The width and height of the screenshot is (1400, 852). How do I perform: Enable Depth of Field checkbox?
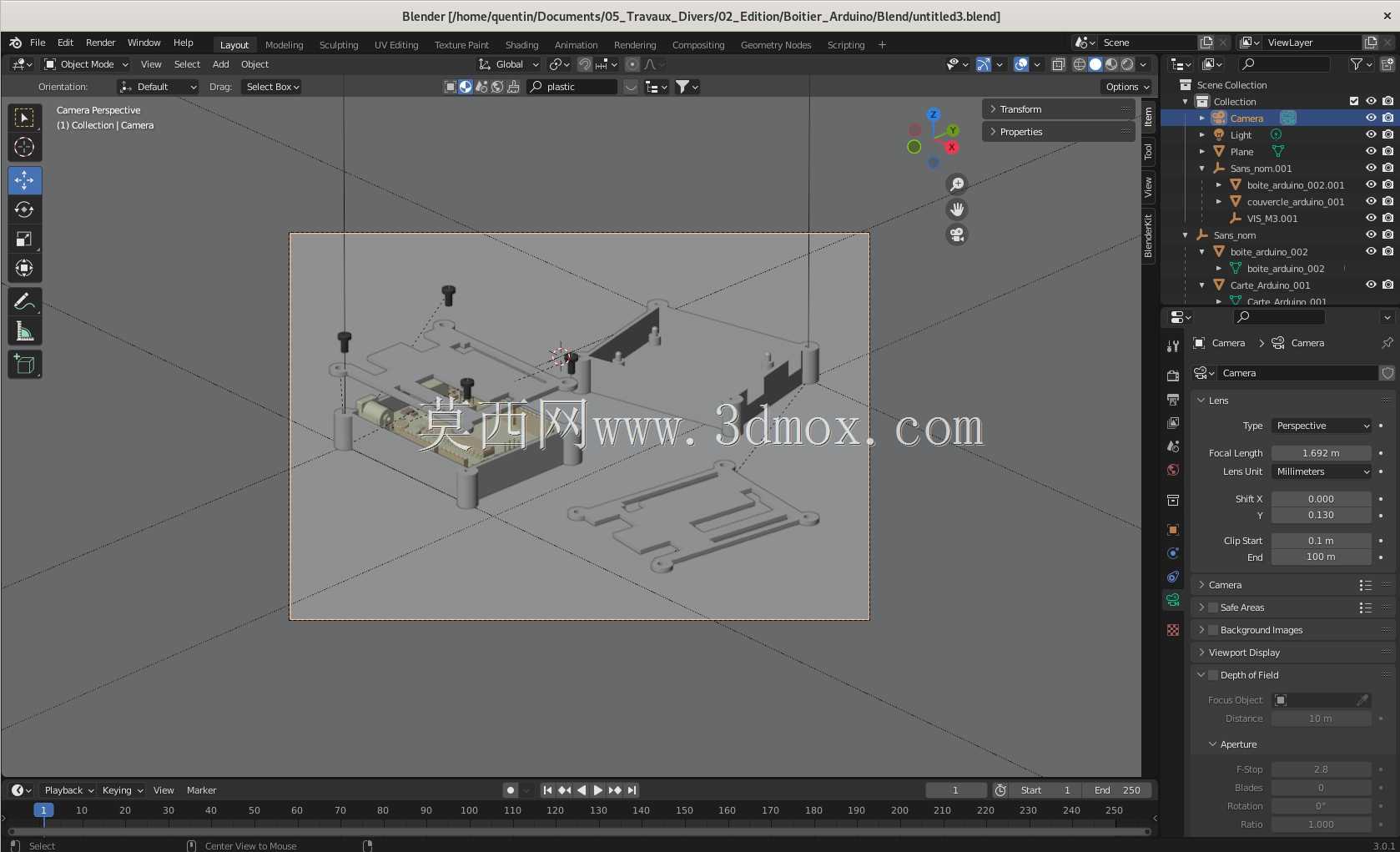[x=1213, y=675]
